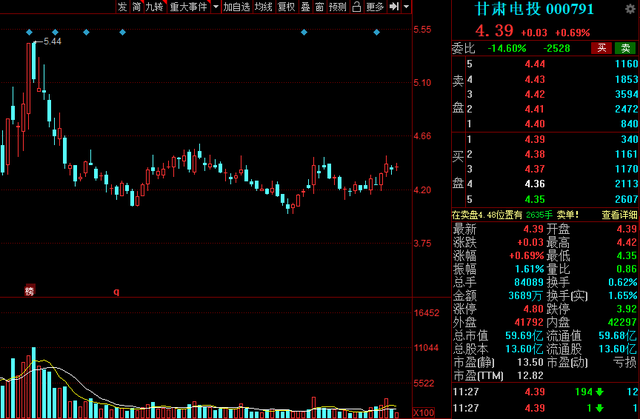Click the 委比 value -14.60%
The image size is (640, 419).
(x=507, y=49)
